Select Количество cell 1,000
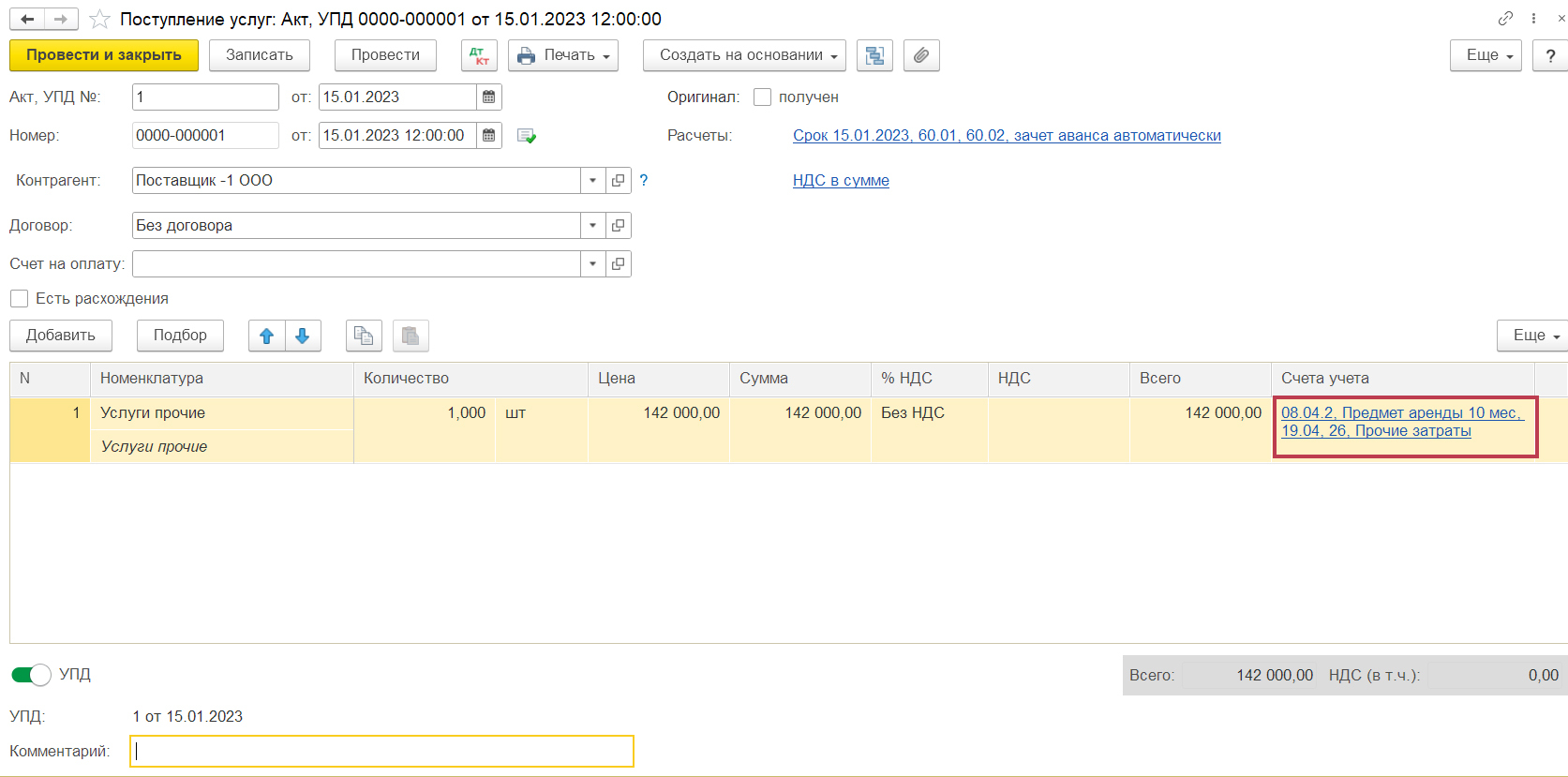The width and height of the screenshot is (1568, 777). pyautogui.click(x=425, y=413)
